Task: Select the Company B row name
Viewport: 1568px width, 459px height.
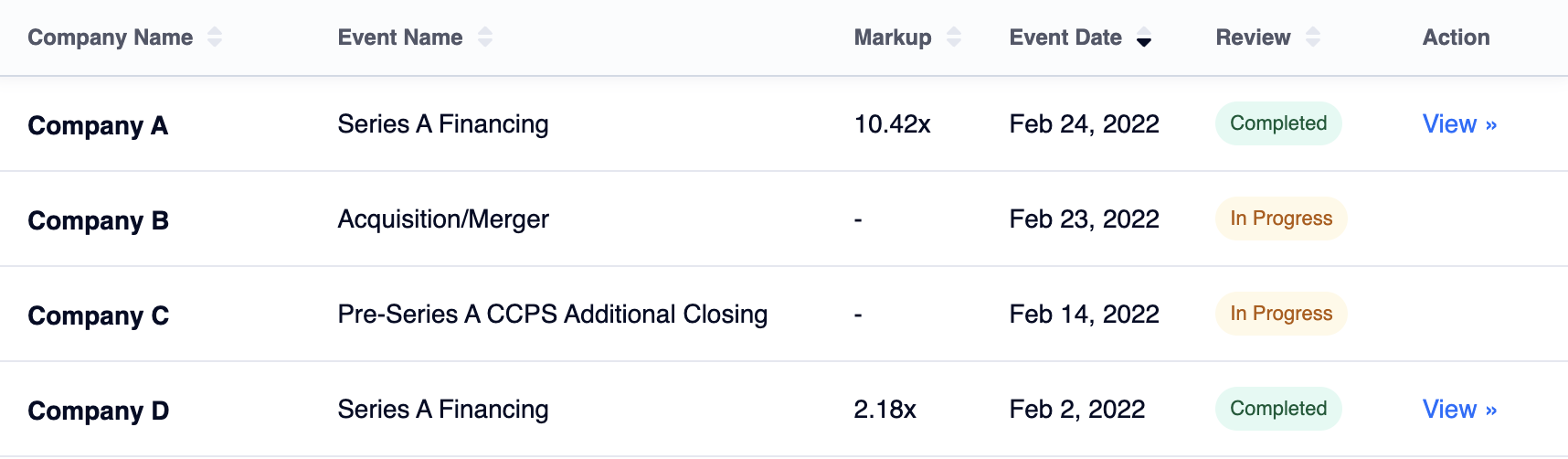Action: click(x=99, y=221)
